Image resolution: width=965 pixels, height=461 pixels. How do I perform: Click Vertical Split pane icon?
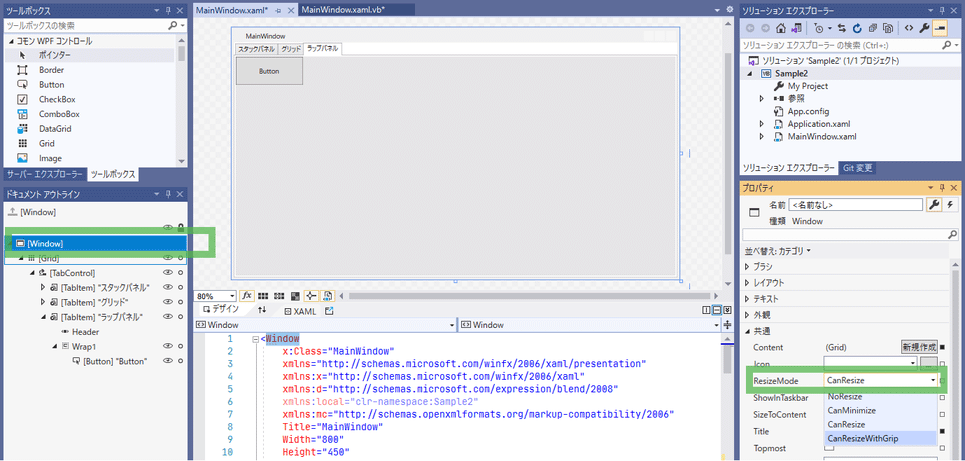[706, 311]
